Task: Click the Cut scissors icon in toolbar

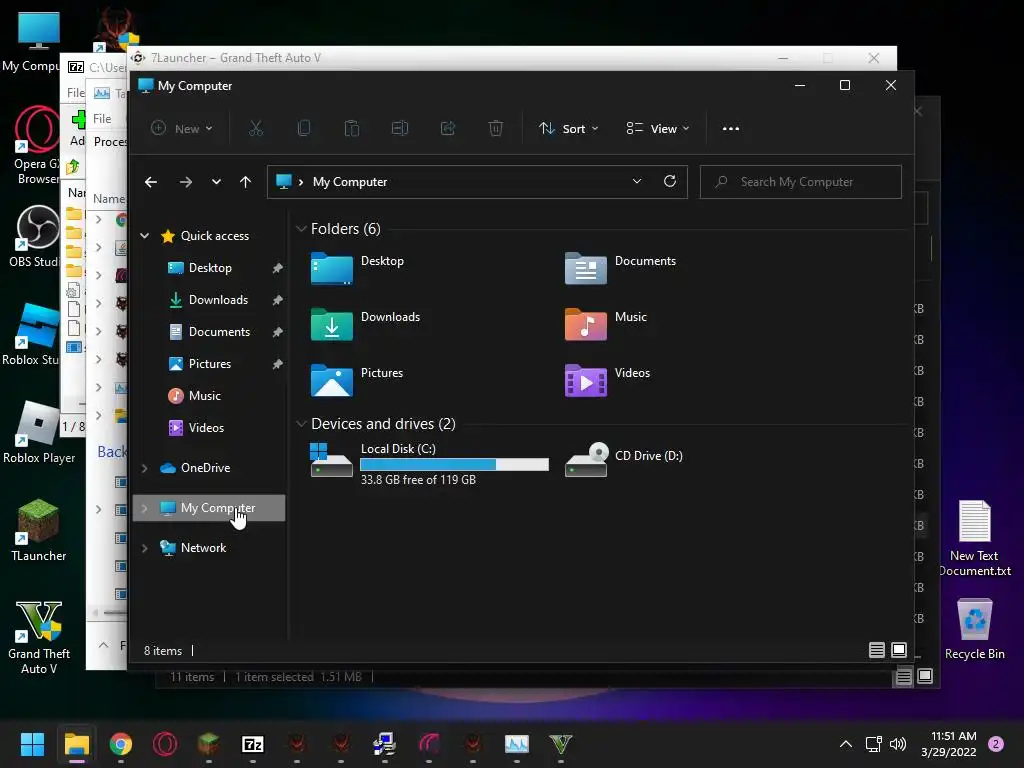Action: pyautogui.click(x=255, y=129)
